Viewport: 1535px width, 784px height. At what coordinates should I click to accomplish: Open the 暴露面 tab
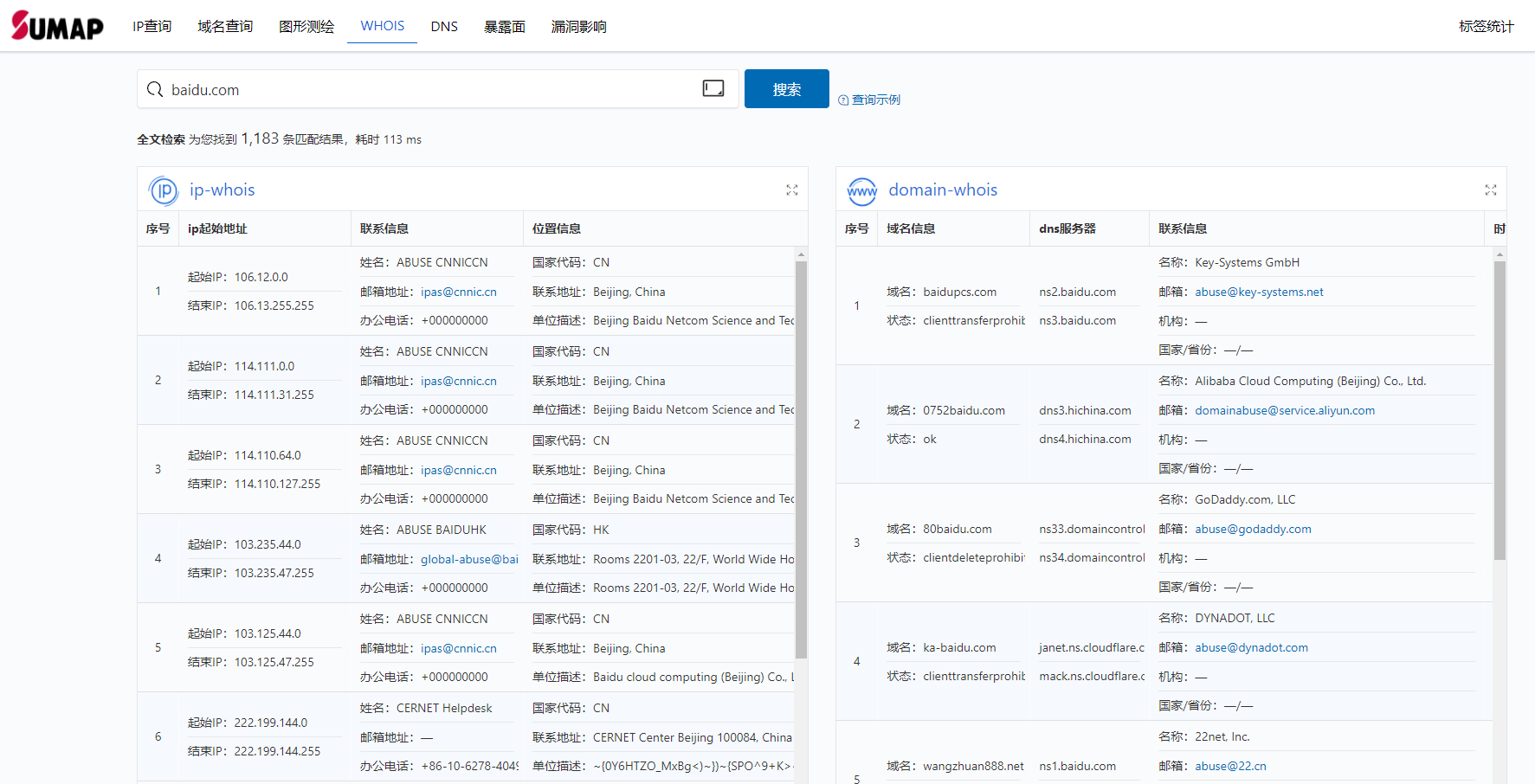[505, 26]
